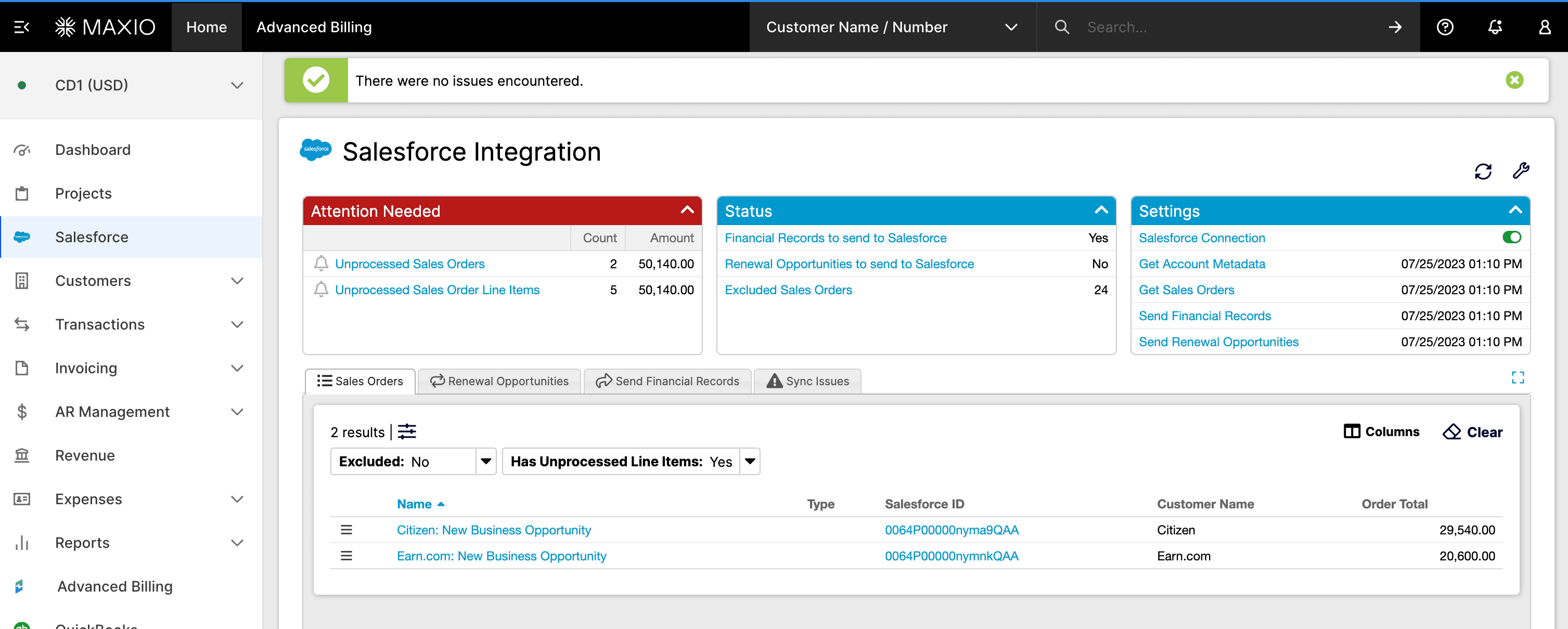1568x629 pixels.
Task: Open Earn.com: New Business Opportunity
Action: pos(502,557)
